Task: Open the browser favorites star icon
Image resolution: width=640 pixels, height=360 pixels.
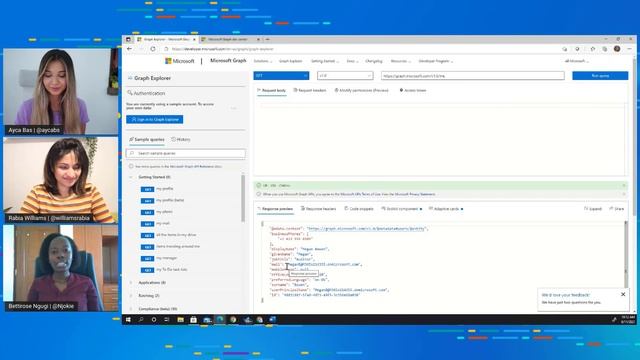Action: pos(593,49)
